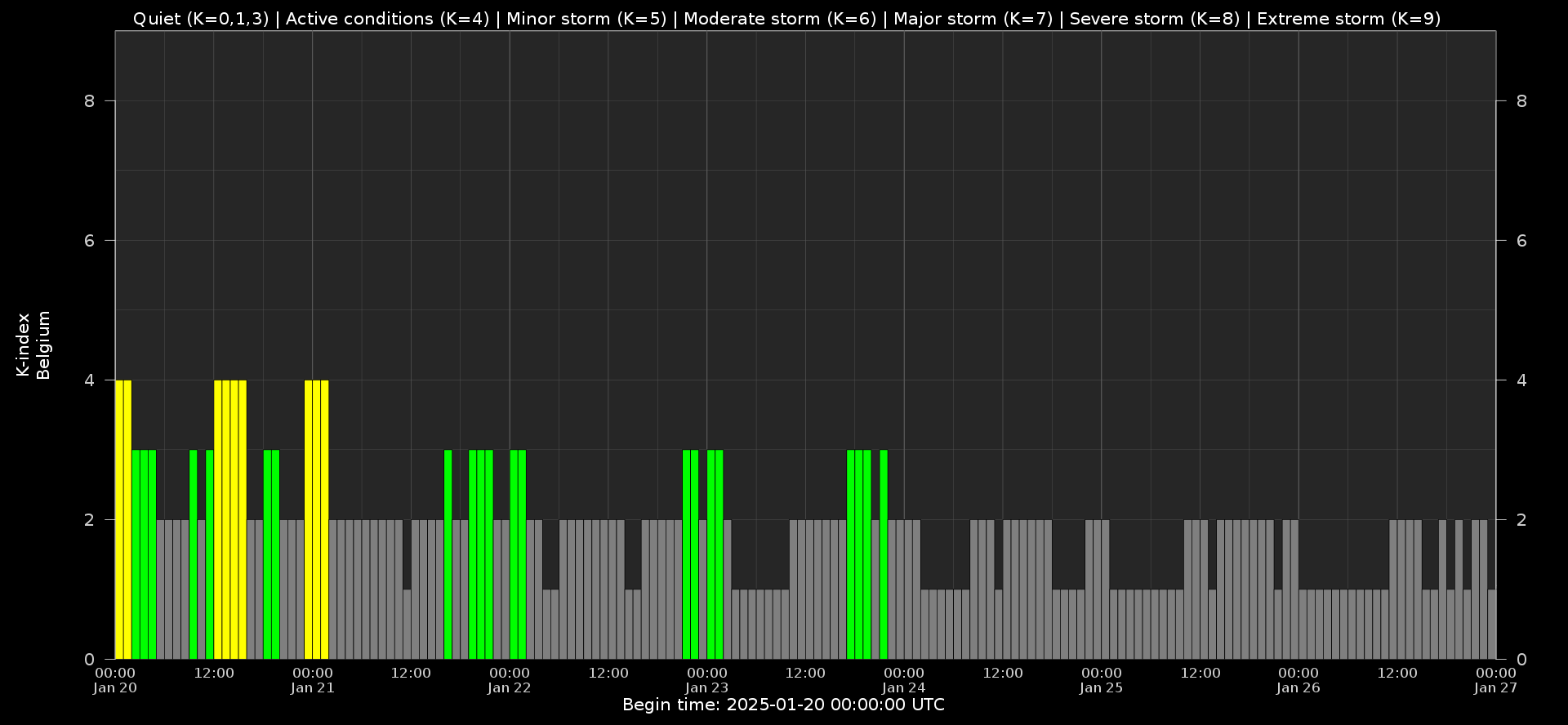Click the first yellow K=4 bar at Jan 20 00:00
Image resolution: width=1568 pixels, height=725 pixels.
click(119, 519)
